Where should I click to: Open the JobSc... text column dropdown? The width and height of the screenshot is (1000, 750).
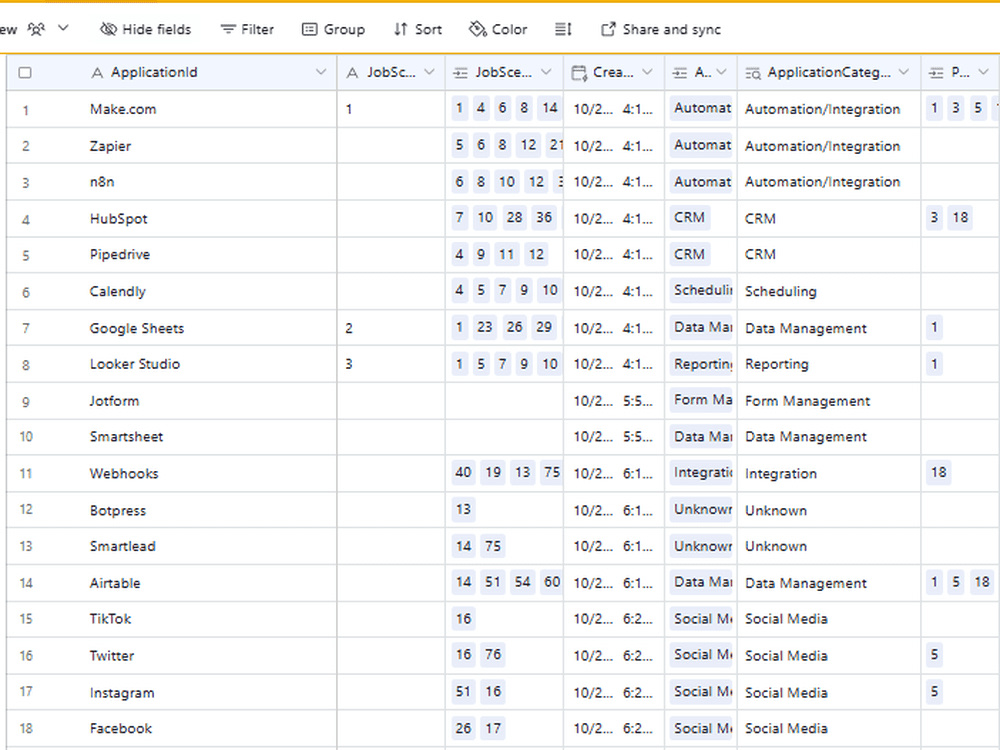(430, 72)
